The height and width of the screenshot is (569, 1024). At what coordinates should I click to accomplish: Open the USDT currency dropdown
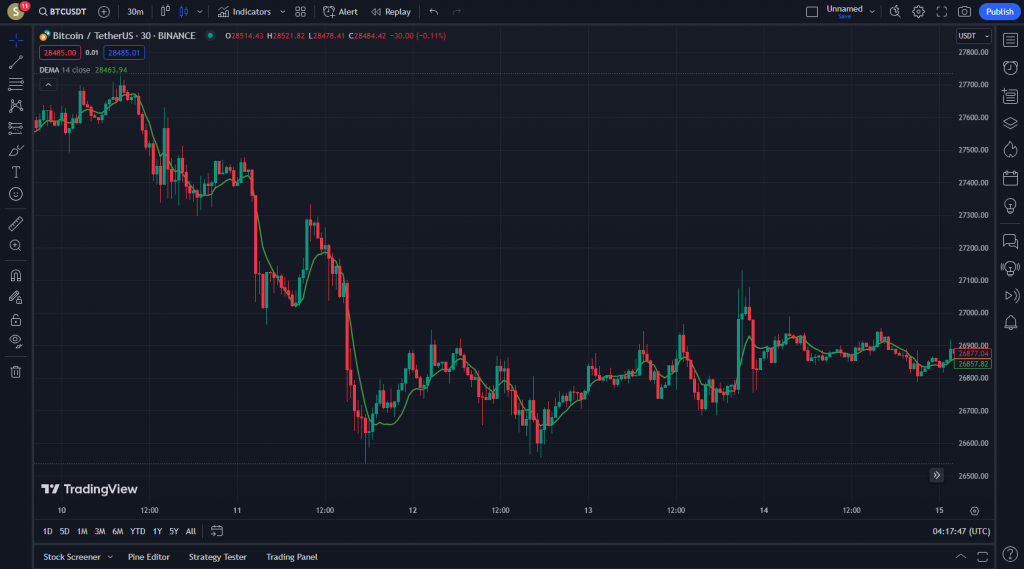(973, 36)
